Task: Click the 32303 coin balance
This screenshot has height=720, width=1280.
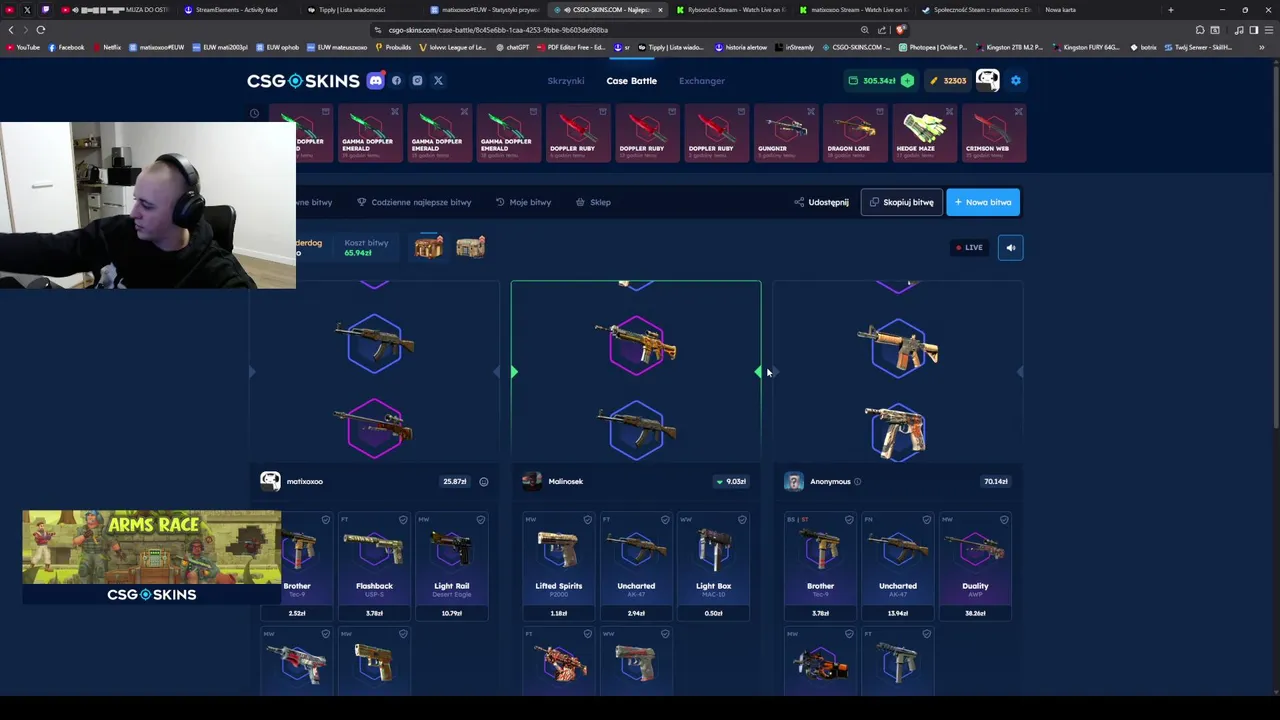Action: point(948,81)
